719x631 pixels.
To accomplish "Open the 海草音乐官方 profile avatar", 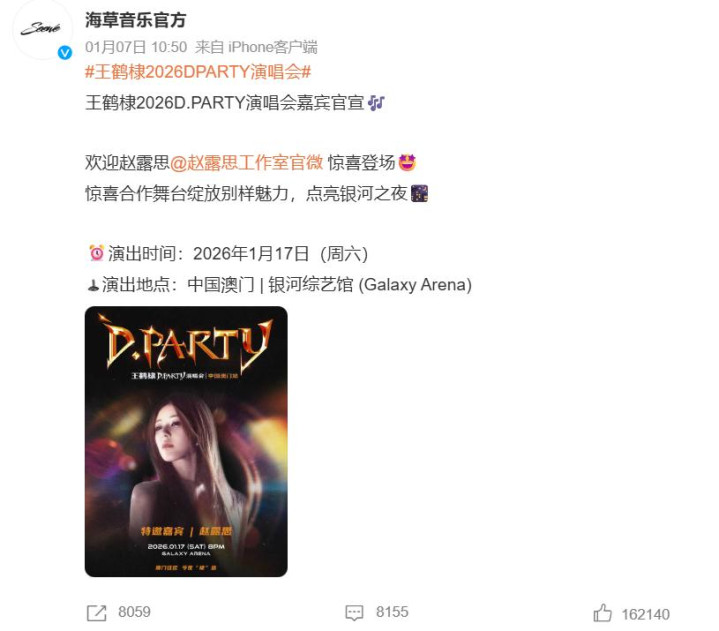I will click(41, 30).
